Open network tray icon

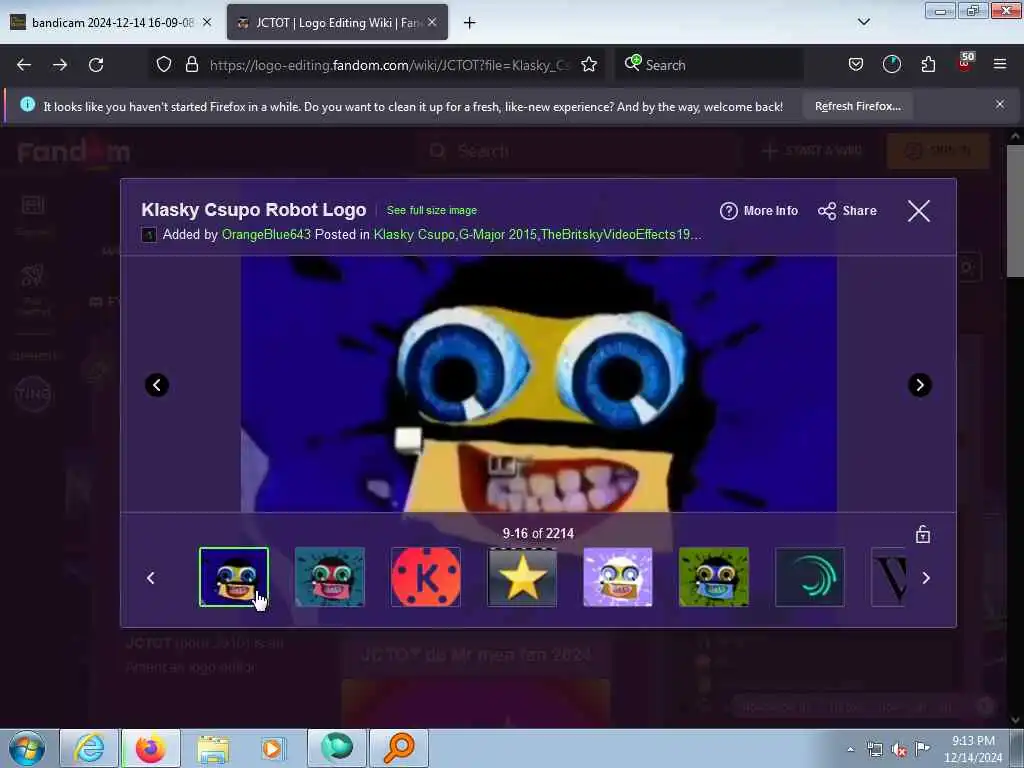[x=874, y=750]
